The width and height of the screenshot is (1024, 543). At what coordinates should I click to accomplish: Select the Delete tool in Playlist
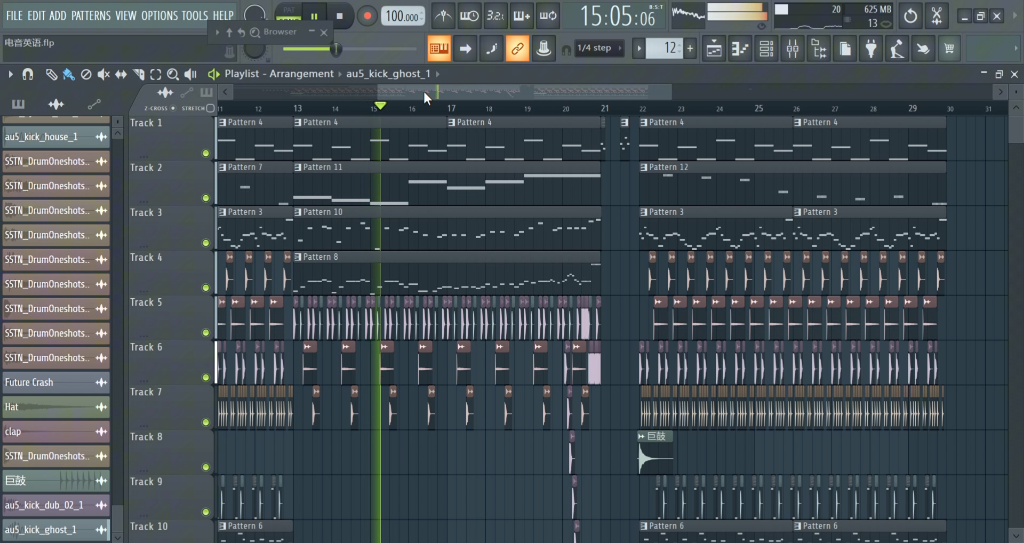click(x=86, y=74)
